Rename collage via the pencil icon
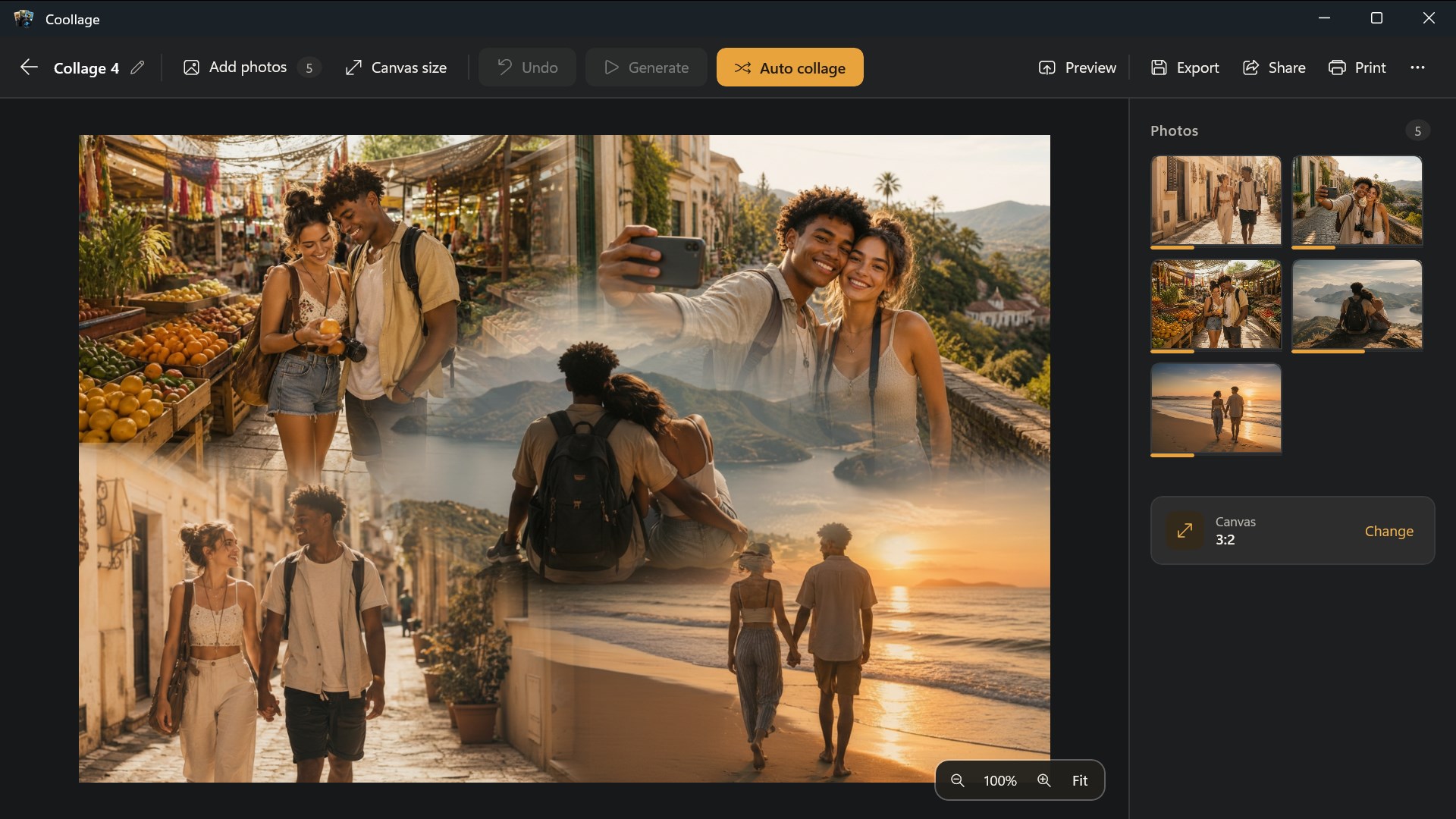The height and width of the screenshot is (819, 1456). 137,67
